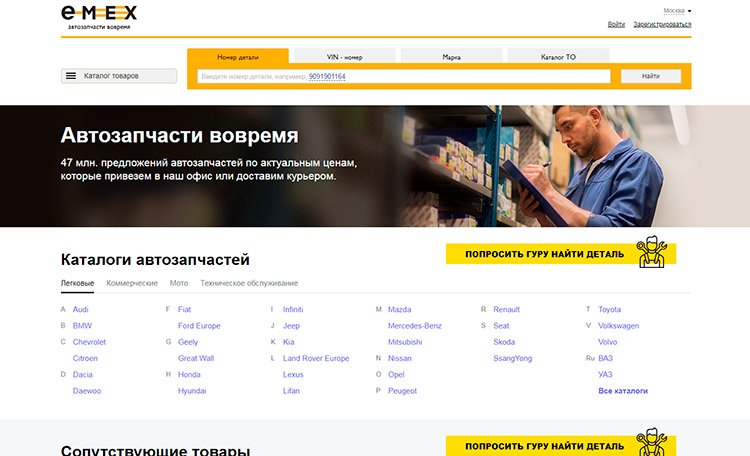The width and height of the screenshot is (750, 456).
Task: Select the Марка search tab
Action: click(x=451, y=57)
